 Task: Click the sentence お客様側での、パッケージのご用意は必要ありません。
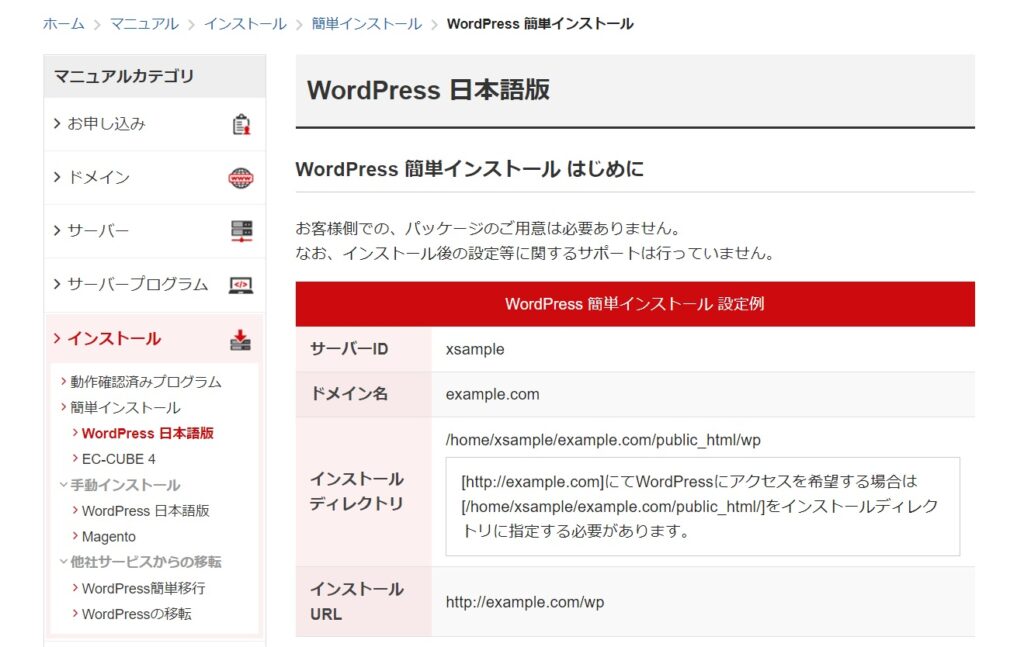488,229
